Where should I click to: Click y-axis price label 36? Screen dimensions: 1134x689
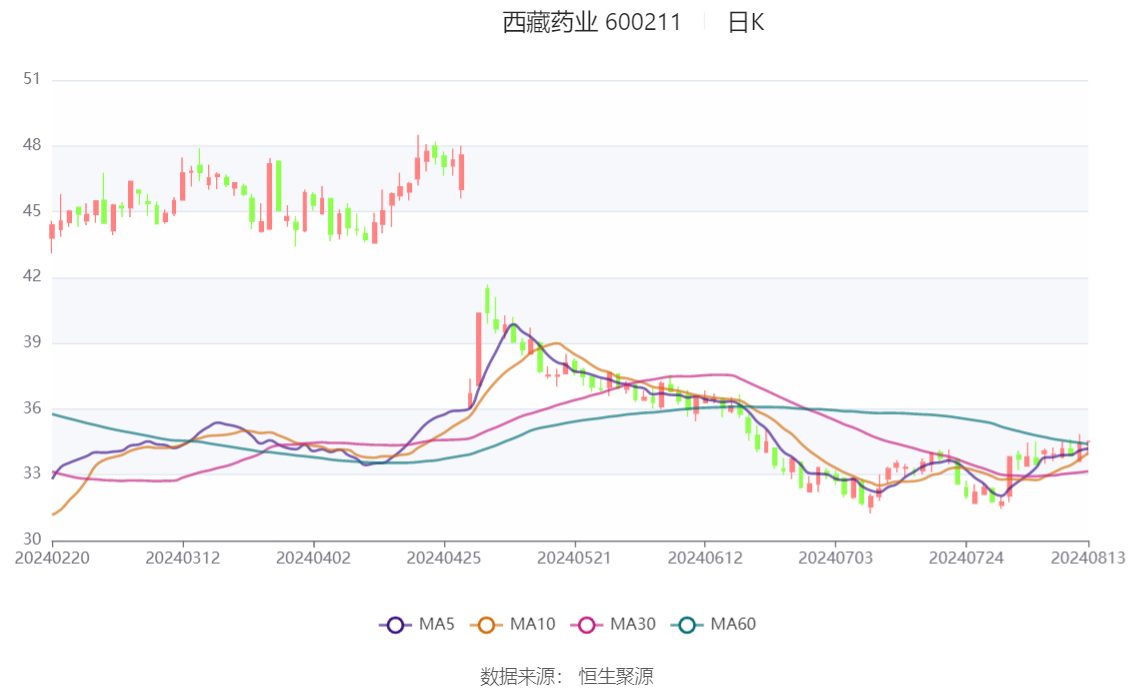tap(32, 408)
